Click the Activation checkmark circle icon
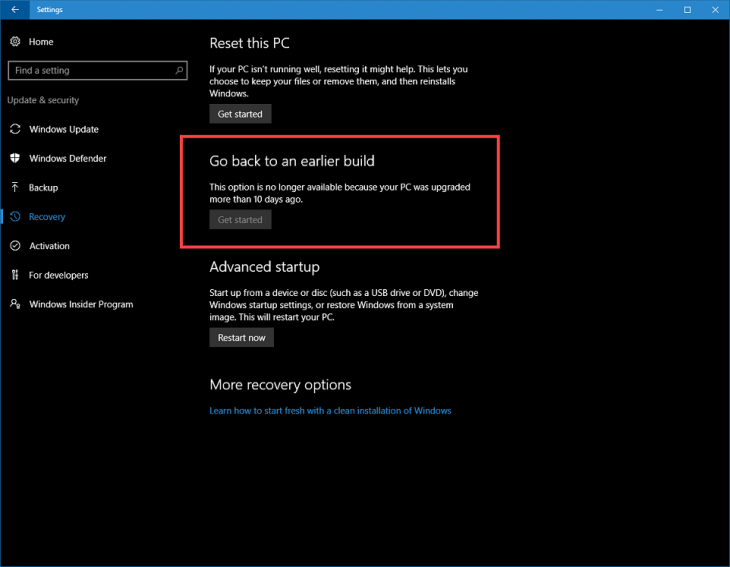730x567 pixels. click(x=15, y=246)
